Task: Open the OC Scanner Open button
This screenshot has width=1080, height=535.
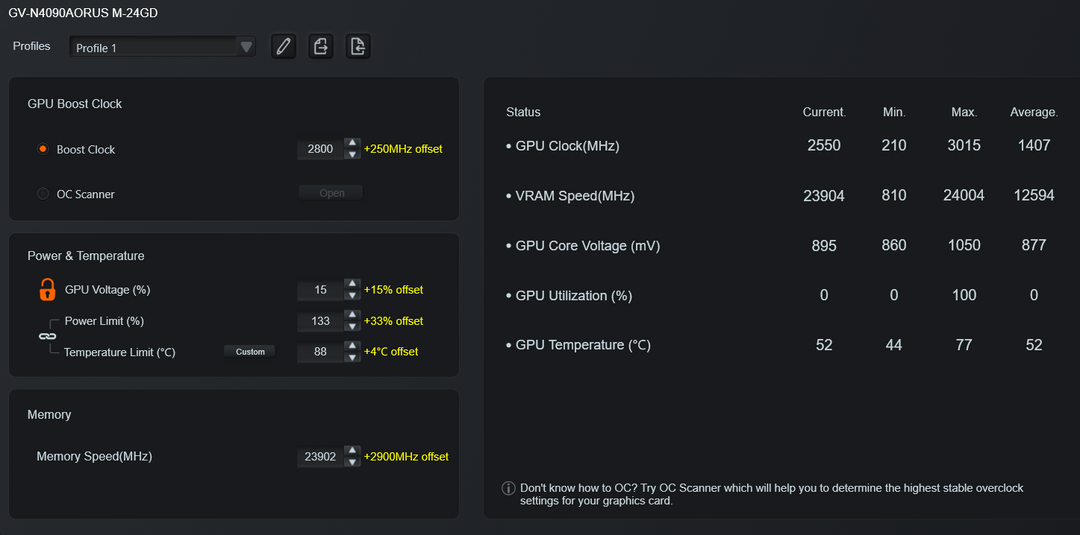Action: (x=331, y=193)
